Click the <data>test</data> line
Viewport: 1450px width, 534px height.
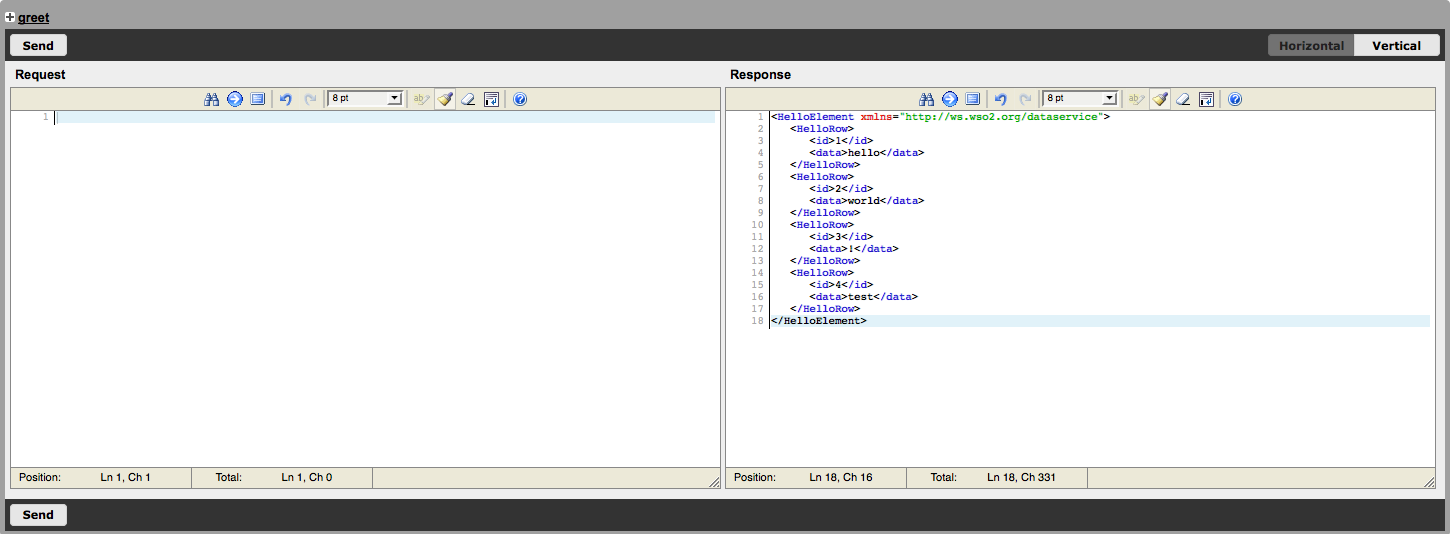pyautogui.click(x=863, y=297)
